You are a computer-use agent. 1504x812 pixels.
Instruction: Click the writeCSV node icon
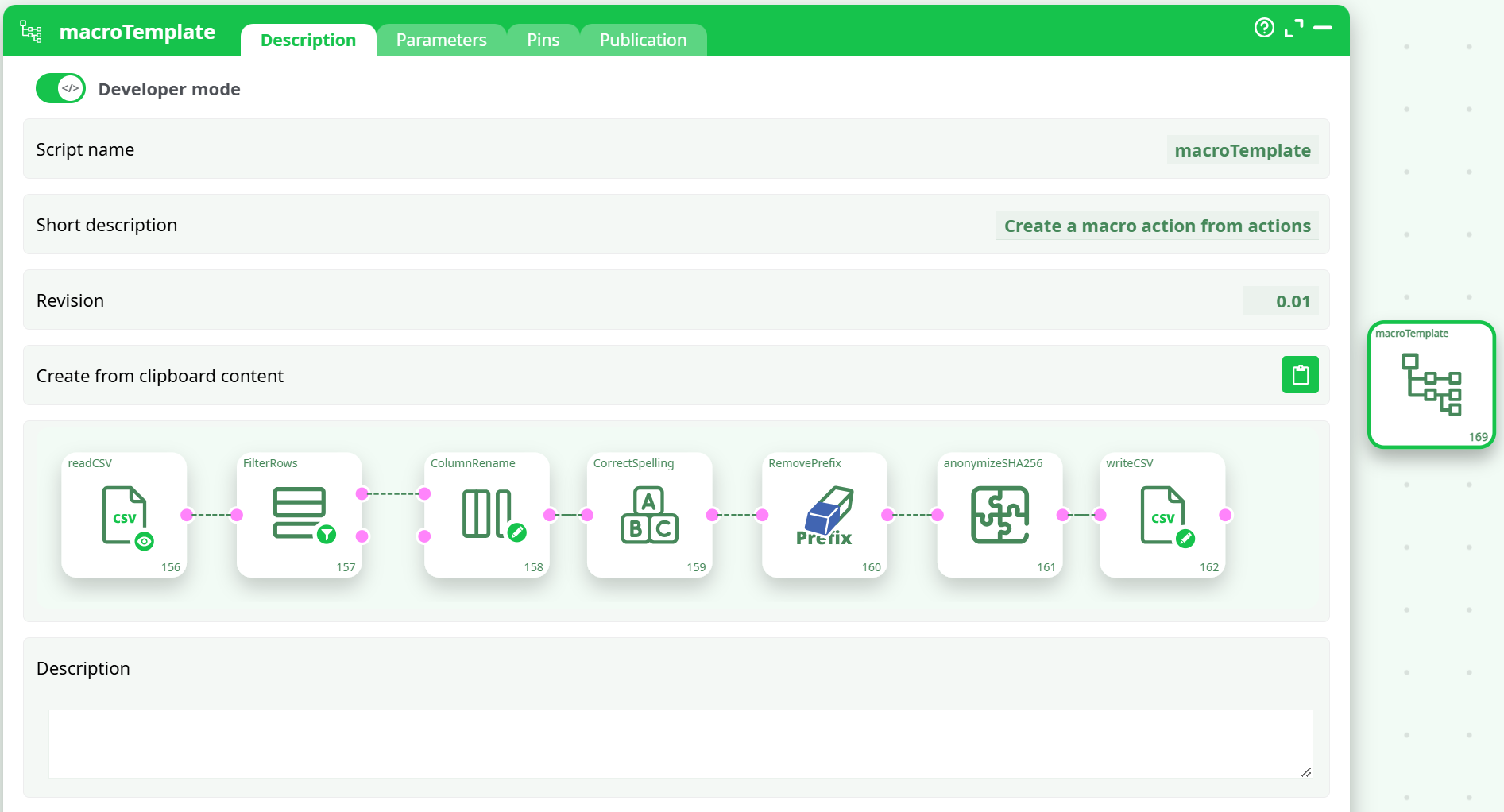tap(1163, 516)
